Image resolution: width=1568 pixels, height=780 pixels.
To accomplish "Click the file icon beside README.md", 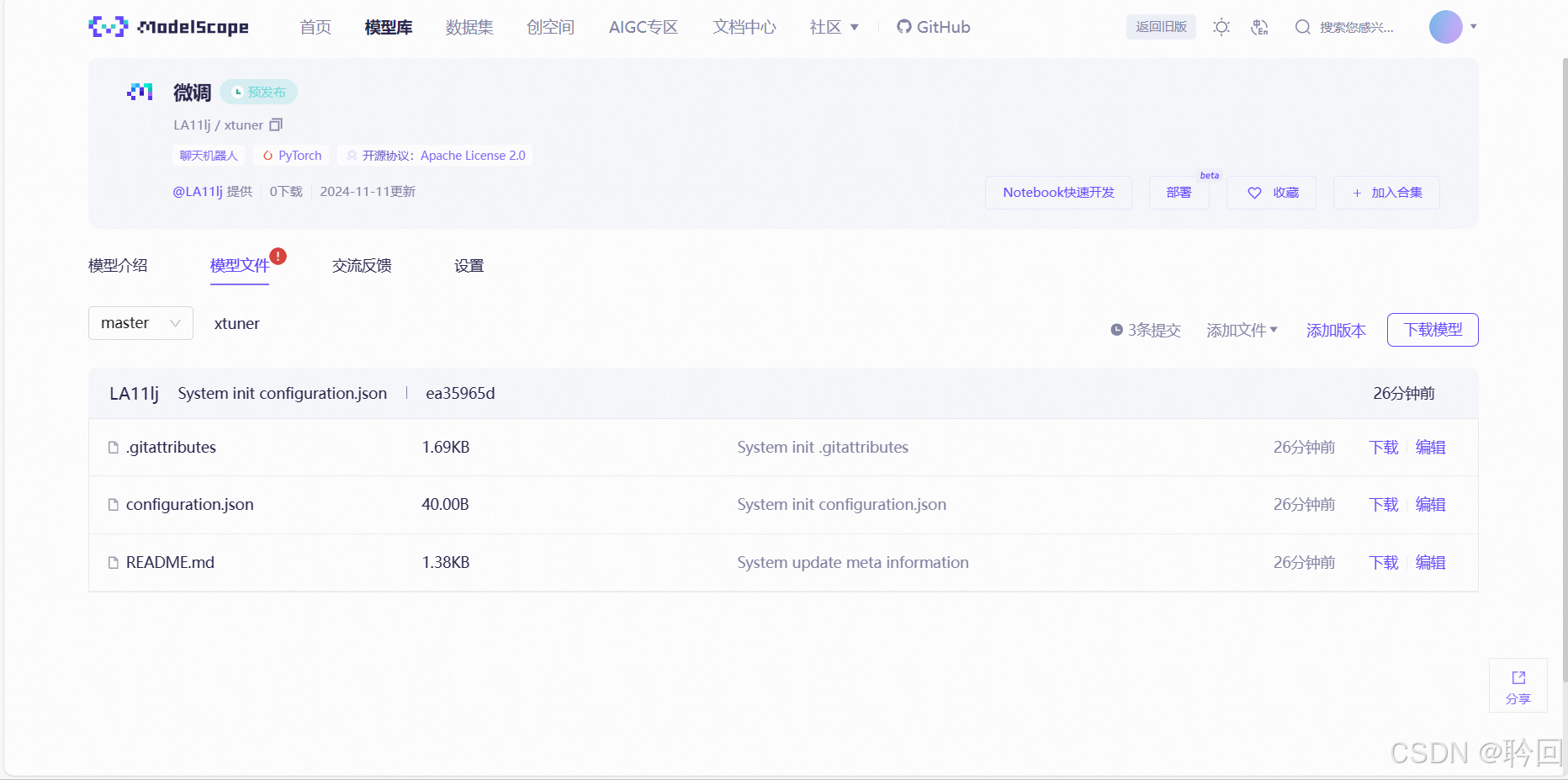I will pyautogui.click(x=113, y=562).
